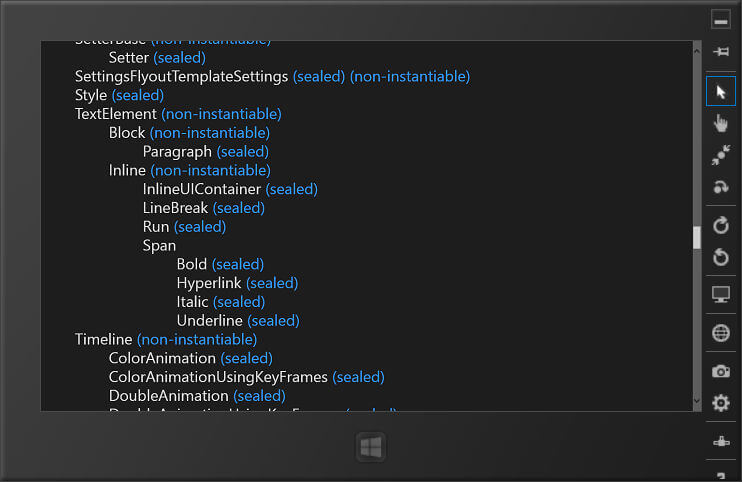Select rotation touch mode
Image resolution: width=742 pixels, height=482 pixels.
point(721,187)
